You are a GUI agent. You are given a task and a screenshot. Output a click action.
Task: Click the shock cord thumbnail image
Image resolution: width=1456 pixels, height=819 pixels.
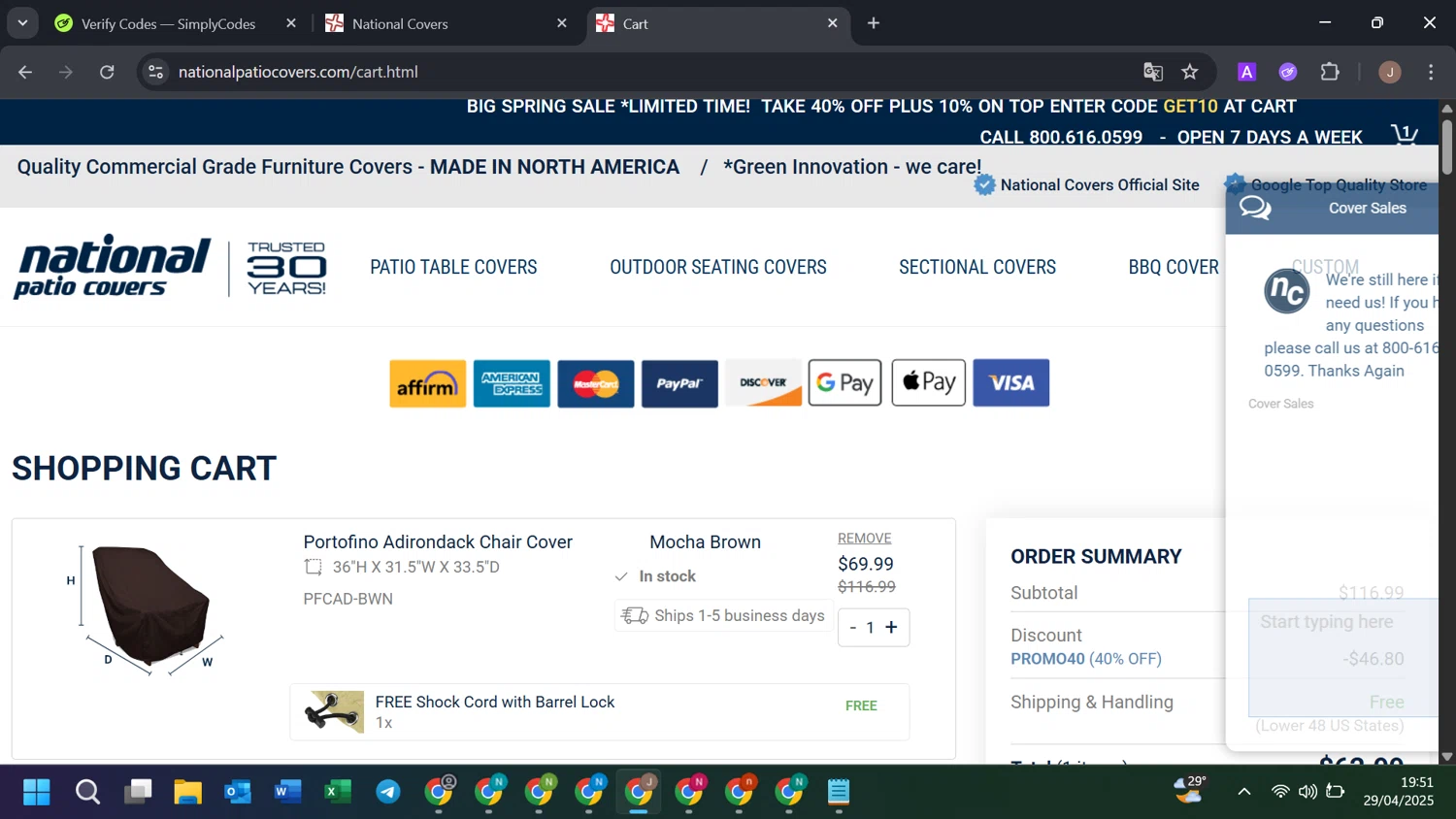[334, 712]
